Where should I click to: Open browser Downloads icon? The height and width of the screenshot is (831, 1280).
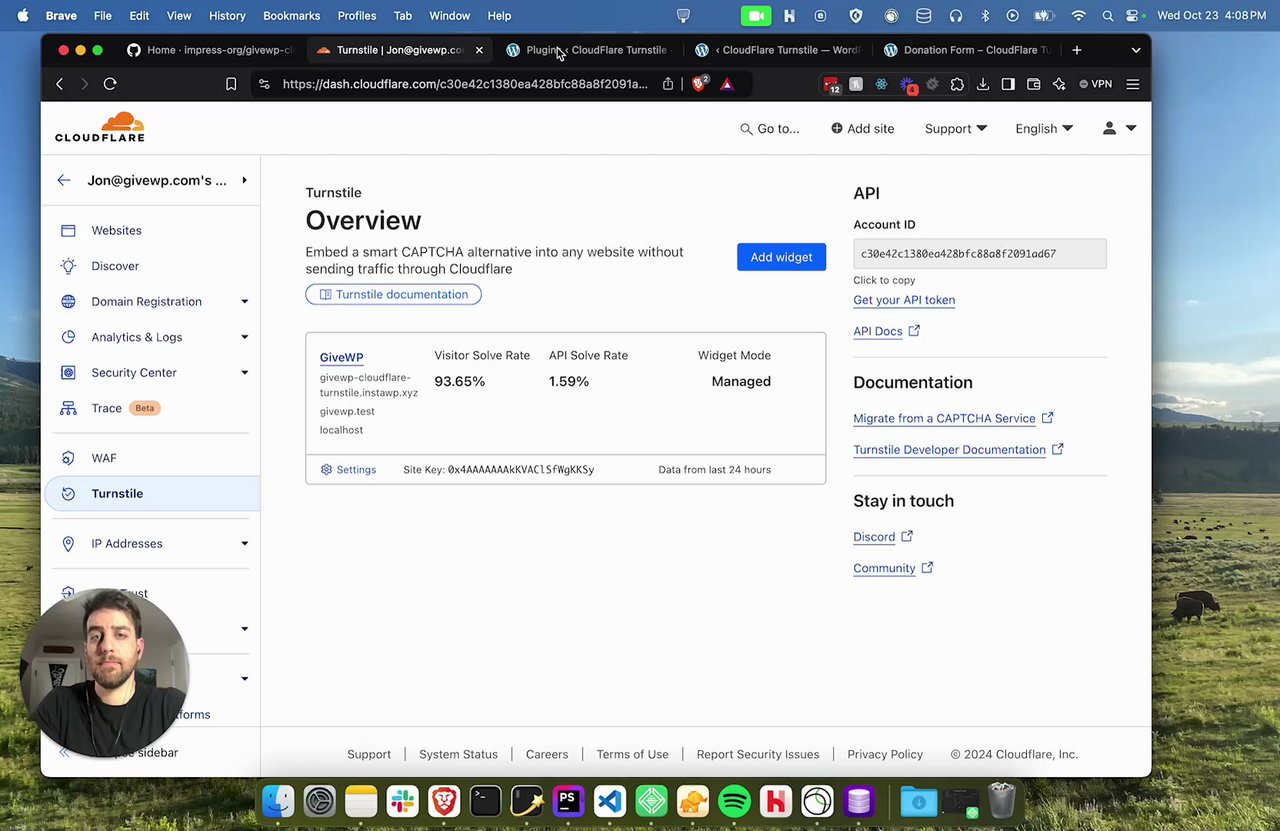click(x=983, y=84)
